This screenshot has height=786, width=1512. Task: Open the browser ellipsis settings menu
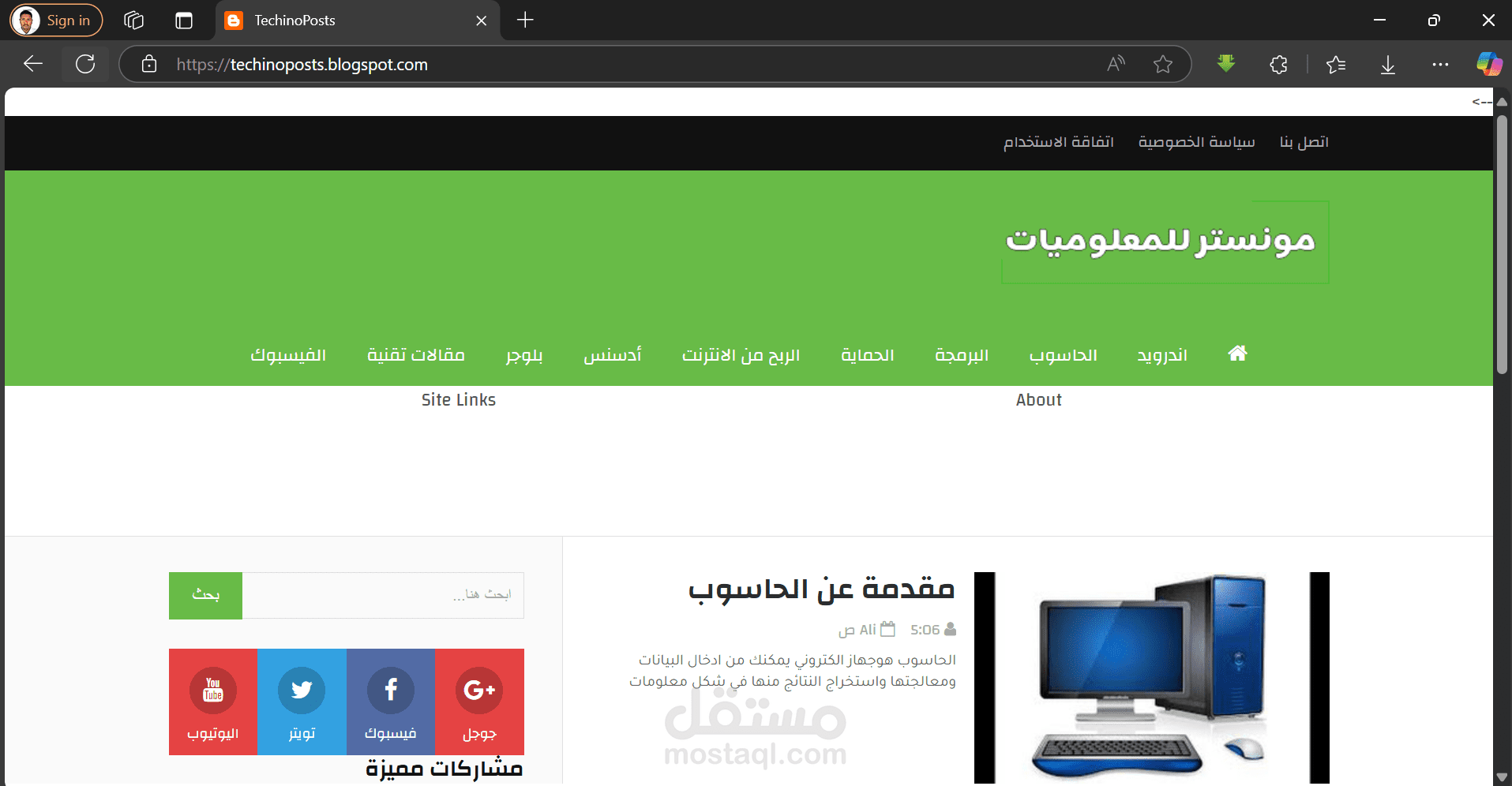pyautogui.click(x=1441, y=64)
